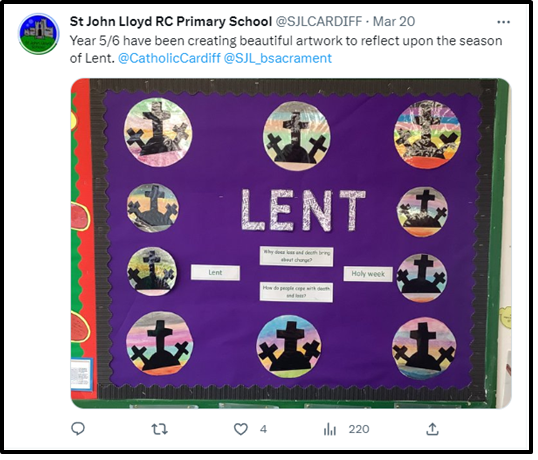
Task: Open the three-dot more options menu
Action: (503, 22)
